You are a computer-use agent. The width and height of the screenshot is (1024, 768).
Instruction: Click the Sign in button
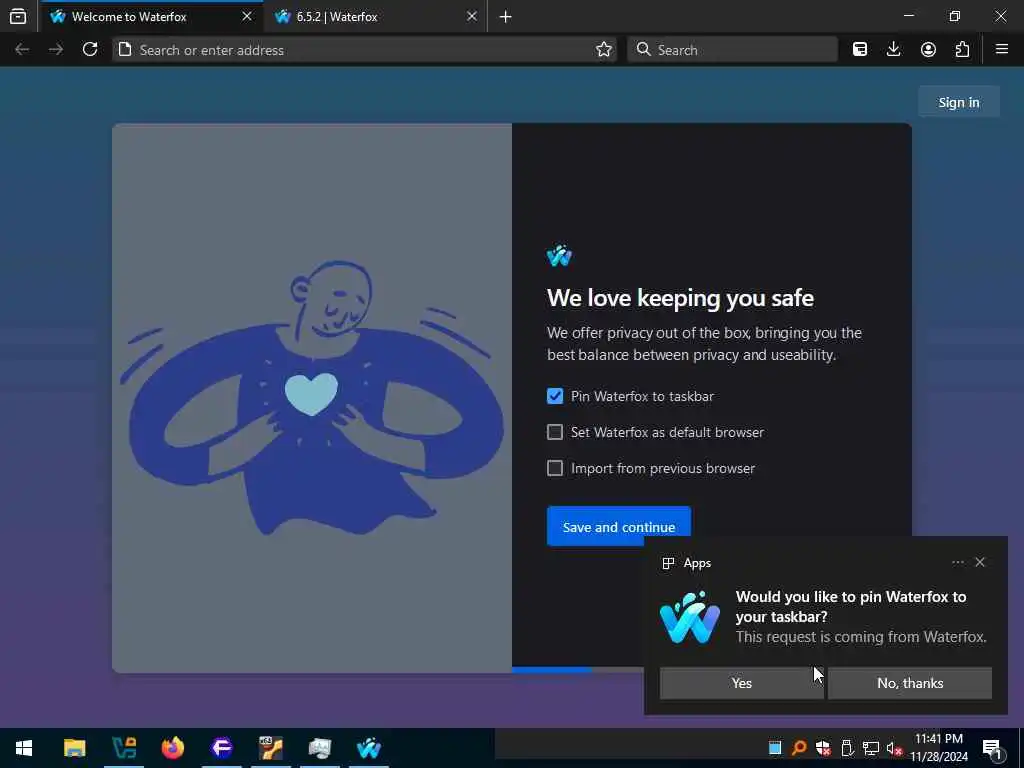pos(959,102)
